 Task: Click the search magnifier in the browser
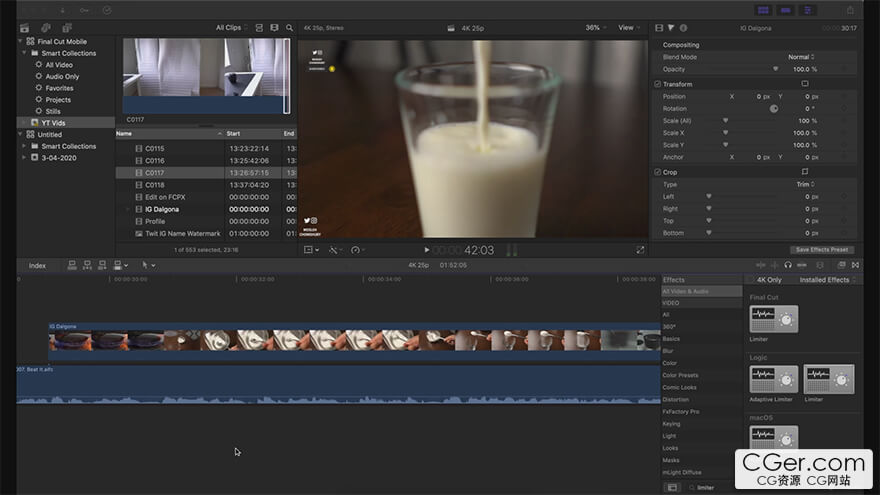pos(290,28)
